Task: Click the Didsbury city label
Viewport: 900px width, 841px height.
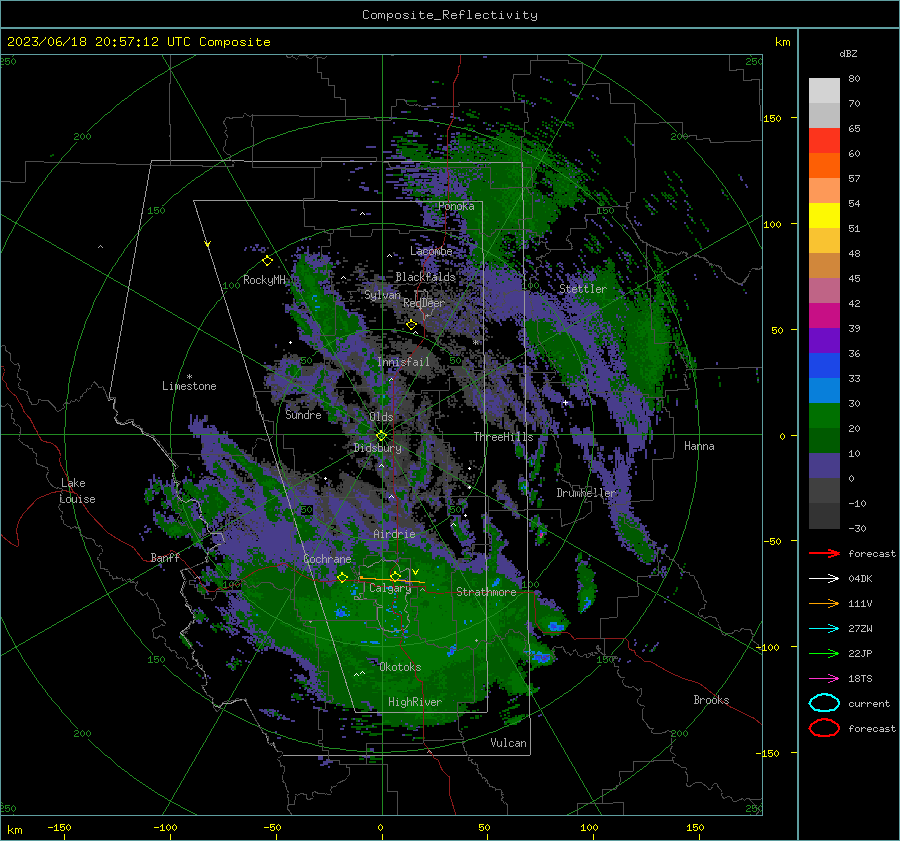Action: [378, 448]
